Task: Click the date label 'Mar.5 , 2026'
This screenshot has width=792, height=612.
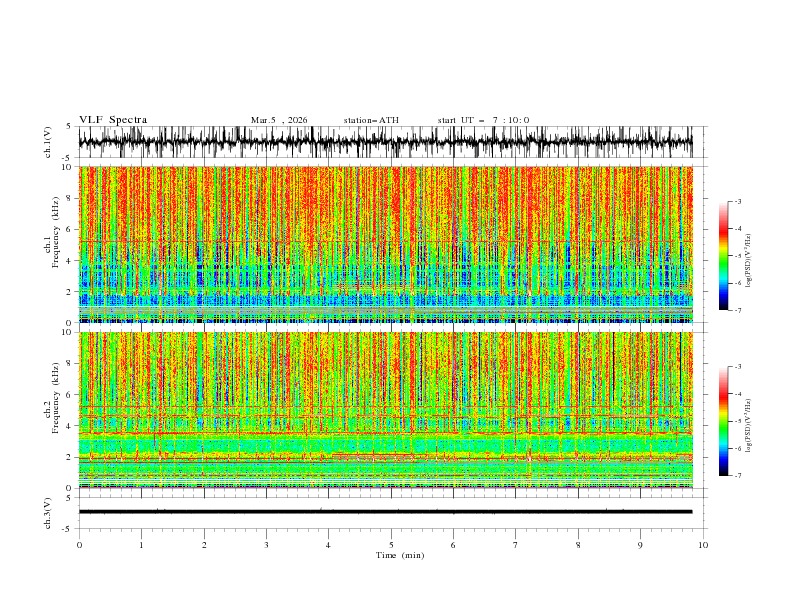Action: click(279, 120)
